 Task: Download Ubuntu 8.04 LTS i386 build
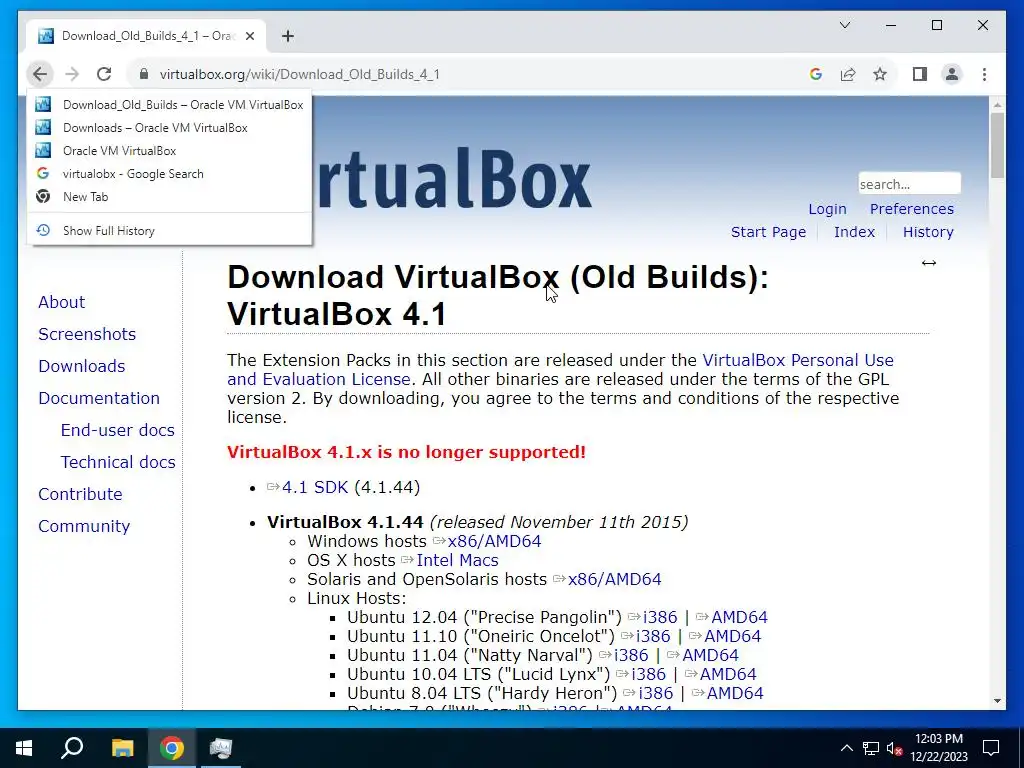(655, 693)
